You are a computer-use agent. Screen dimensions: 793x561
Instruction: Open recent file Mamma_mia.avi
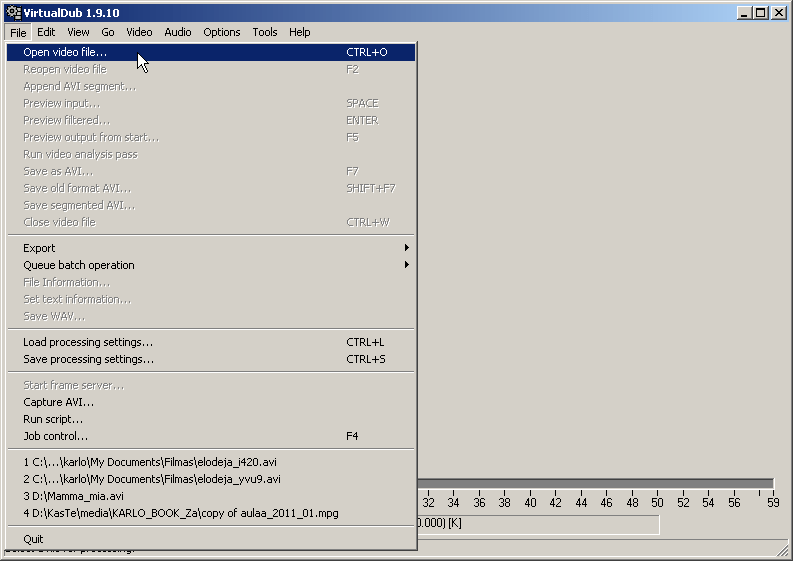(211, 496)
